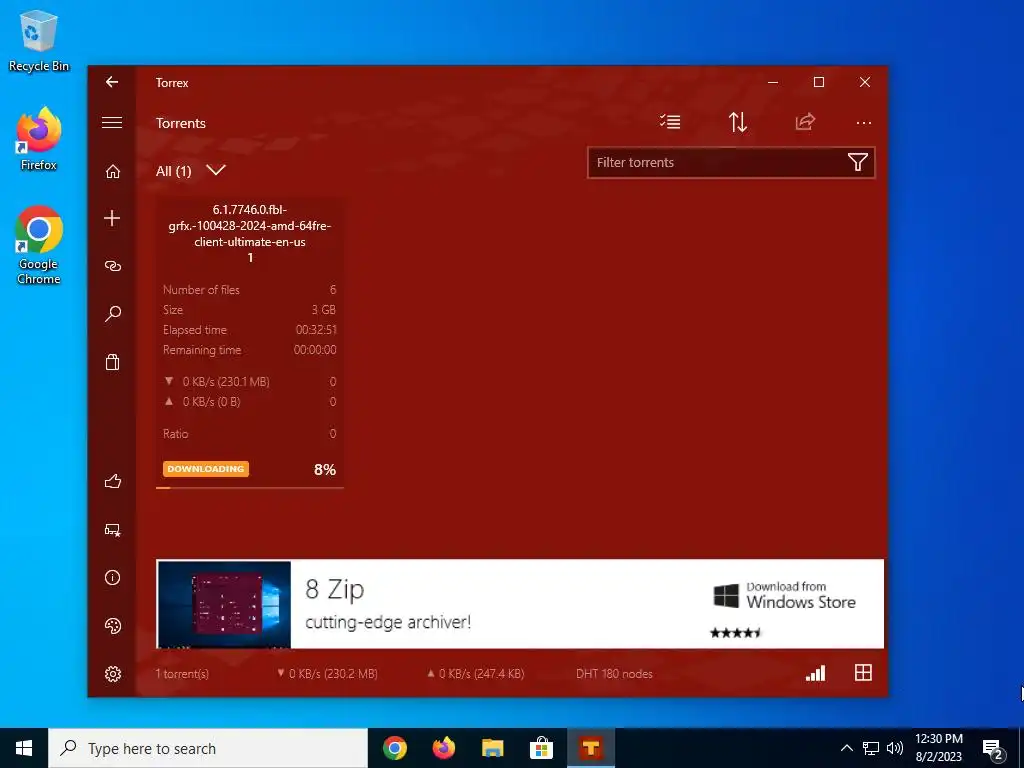The width and height of the screenshot is (1024, 768).
Task: Click the share icon in the toolbar
Action: pos(805,121)
